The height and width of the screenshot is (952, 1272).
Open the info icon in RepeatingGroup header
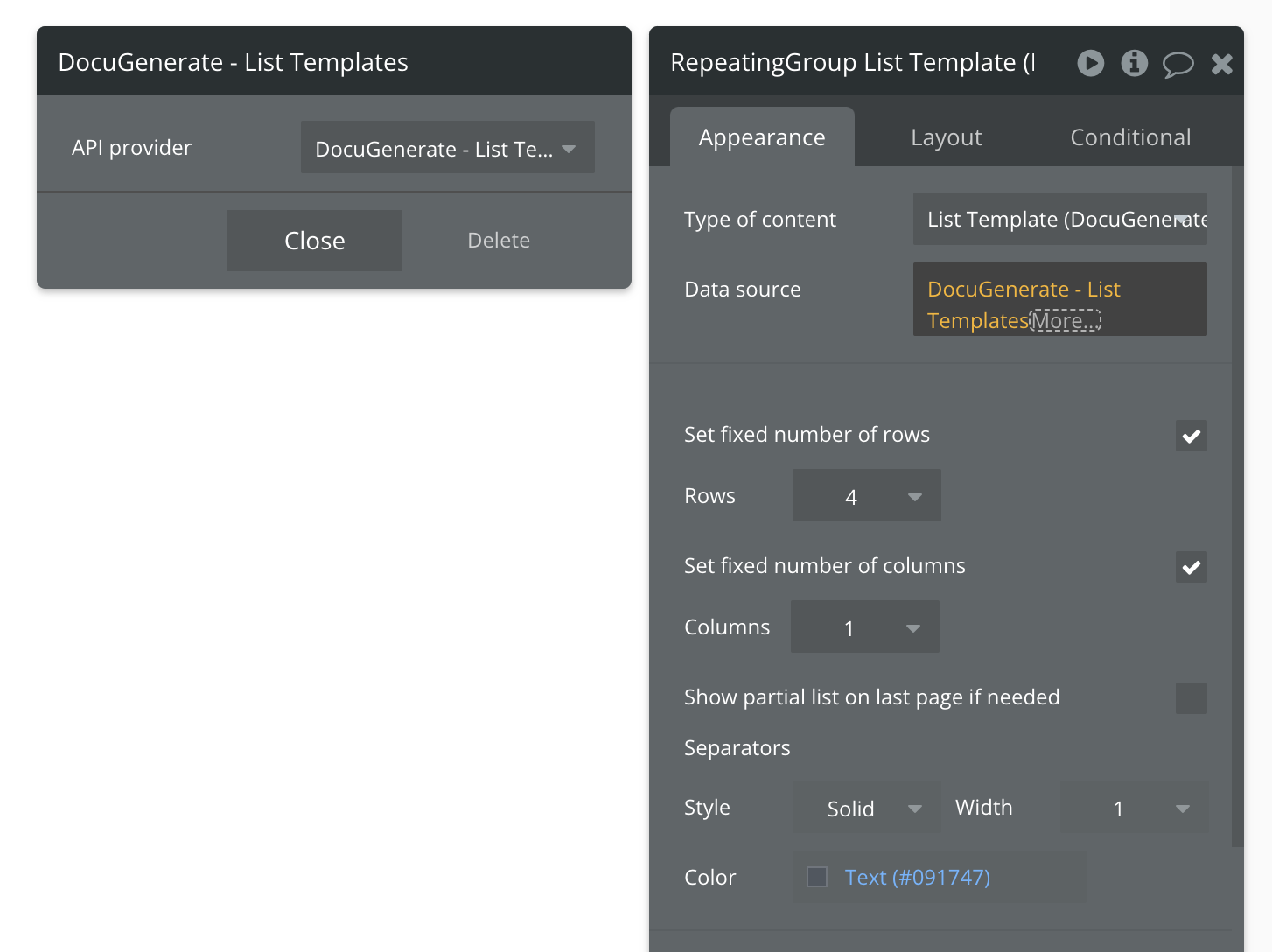click(x=1135, y=63)
